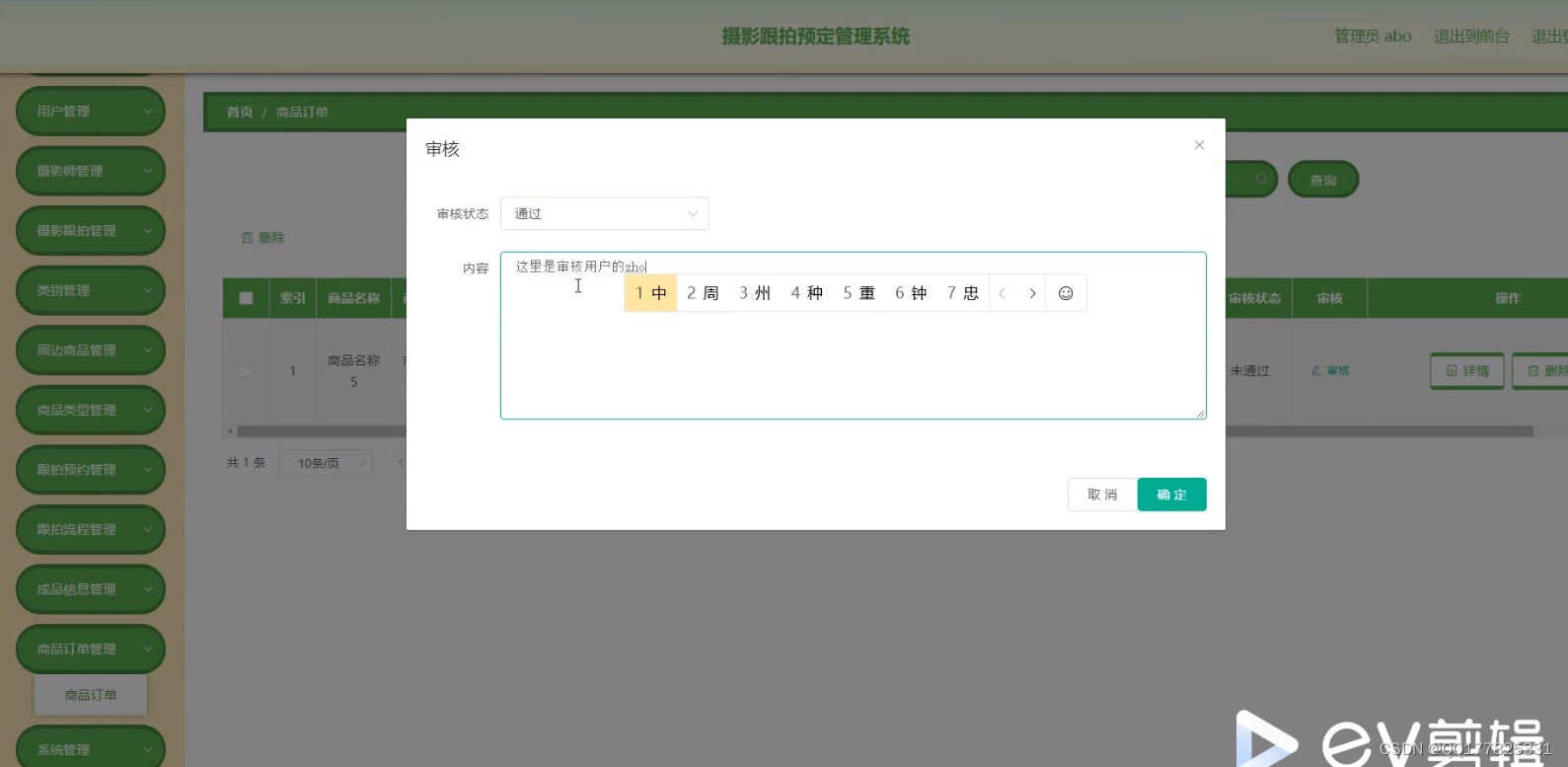Expand the 系统管理 sidebar menu
This screenshot has width=1568, height=767.
(91, 748)
